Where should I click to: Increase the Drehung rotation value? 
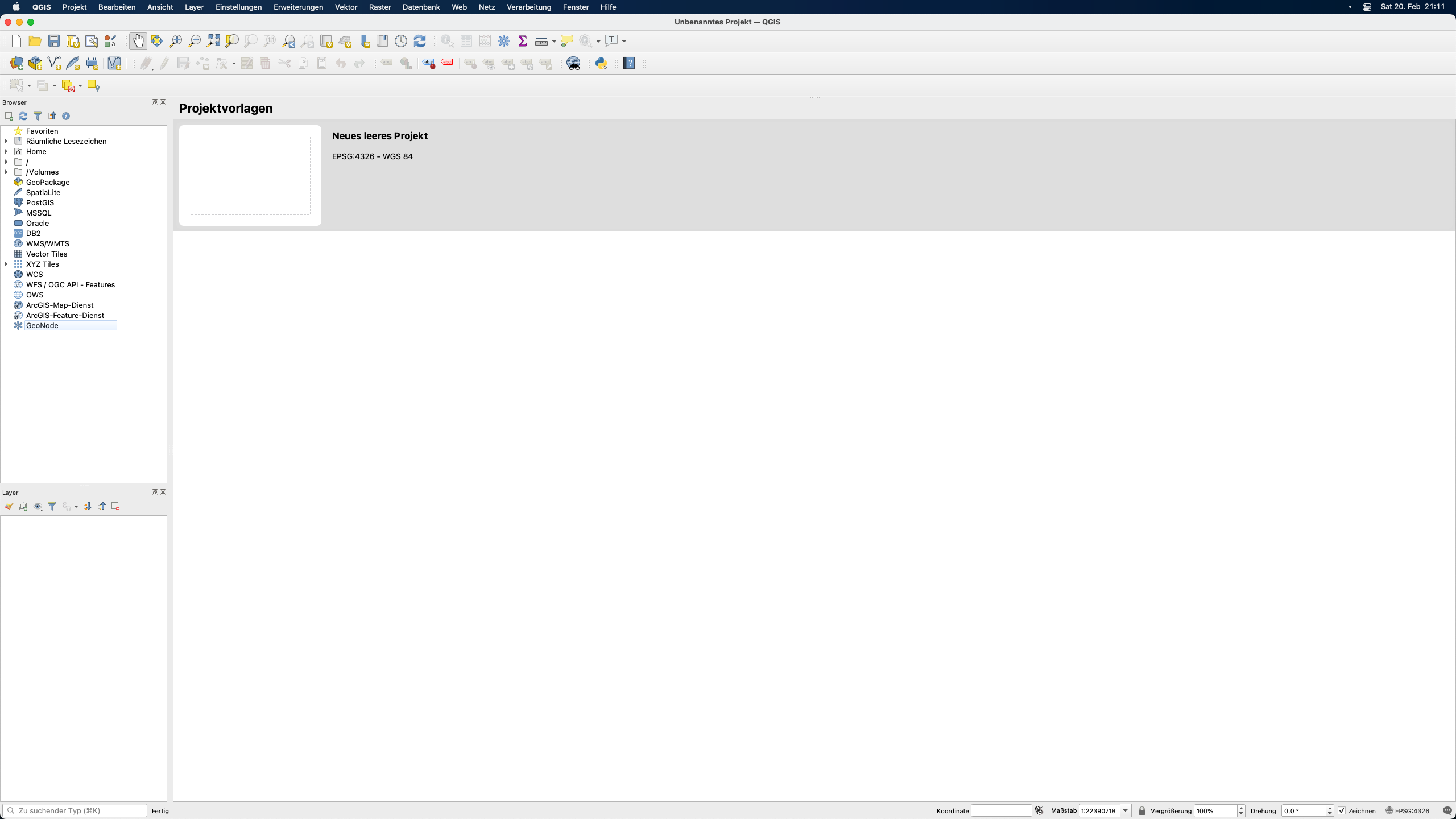(x=1330, y=808)
